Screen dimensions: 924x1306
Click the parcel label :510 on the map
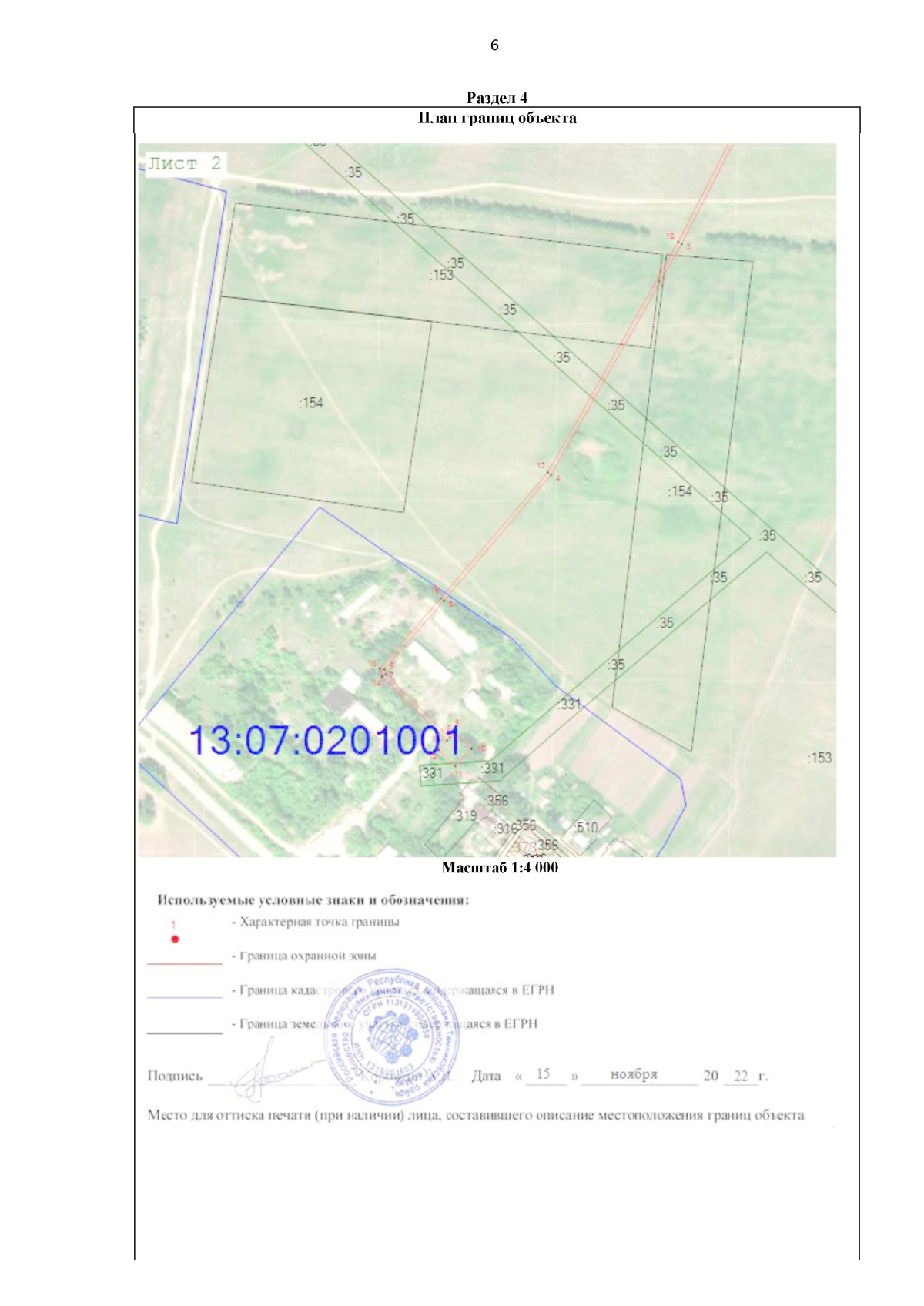pyautogui.click(x=586, y=828)
